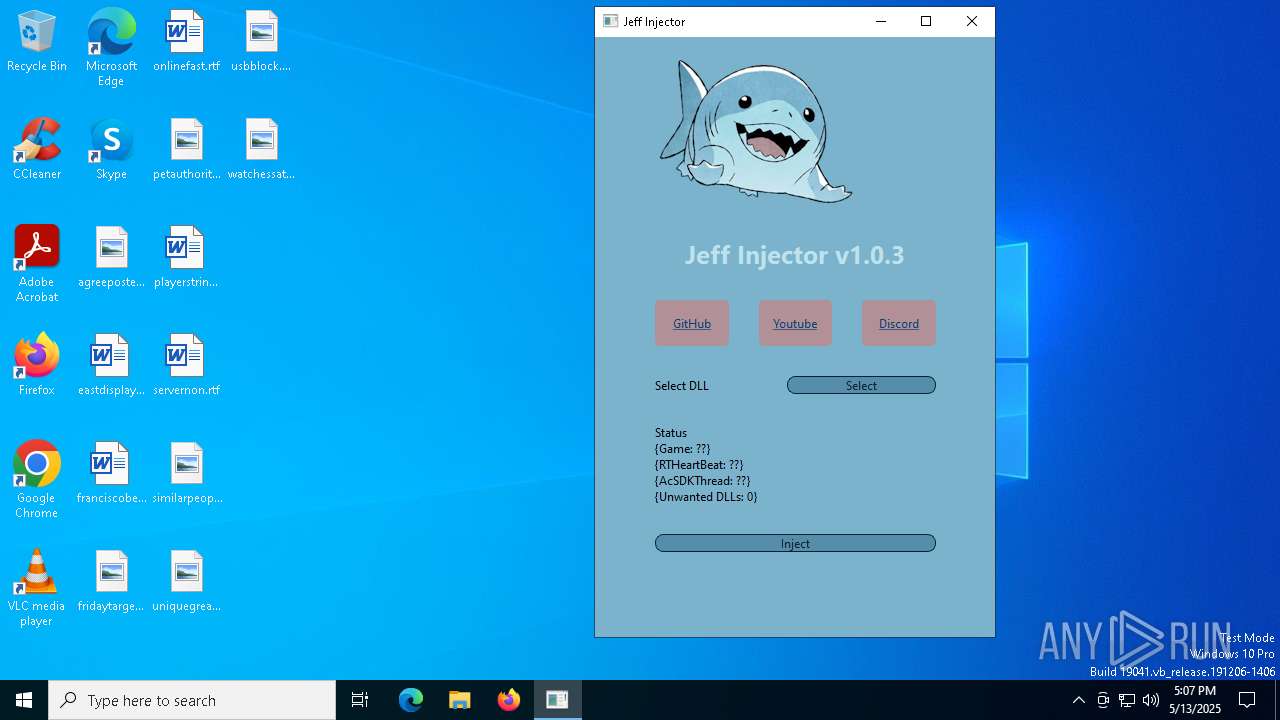Screen dimensions: 1280x720
Task: Select the playerstrin document icon
Action: pos(186,257)
